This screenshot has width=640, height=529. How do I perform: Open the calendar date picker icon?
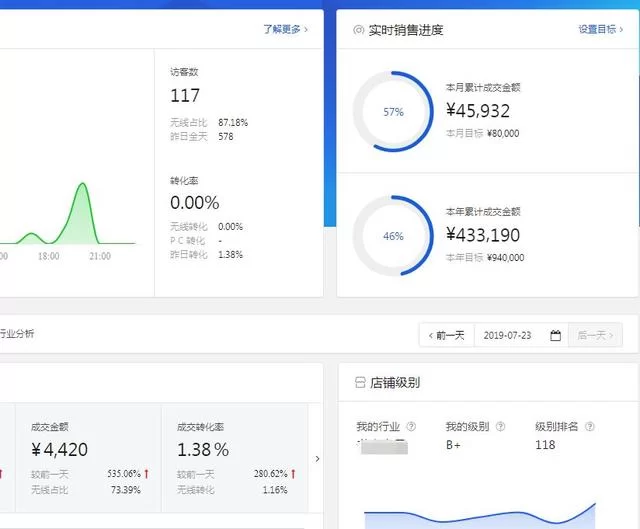(555, 336)
